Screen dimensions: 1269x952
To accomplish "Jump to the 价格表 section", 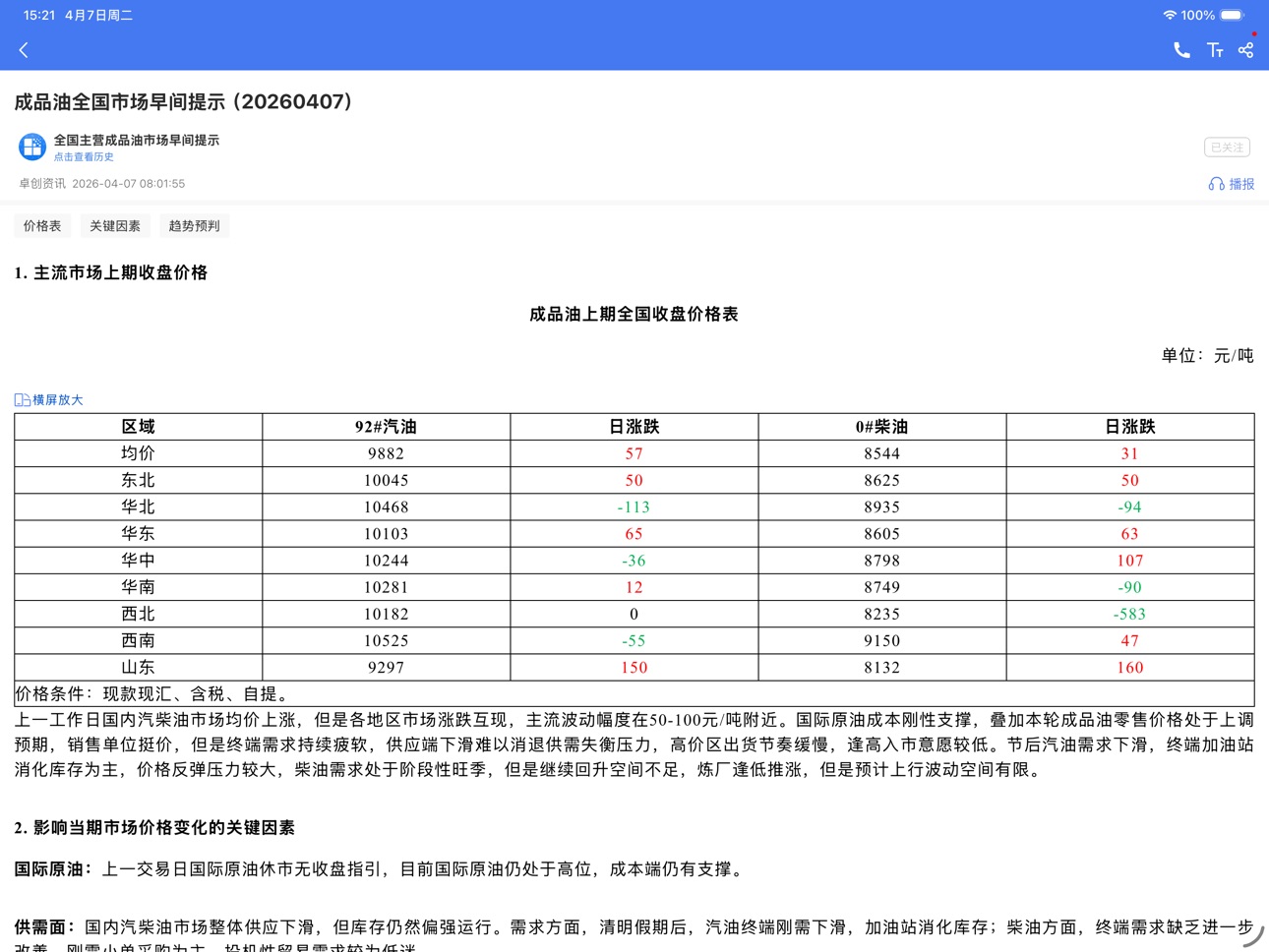I will (42, 226).
